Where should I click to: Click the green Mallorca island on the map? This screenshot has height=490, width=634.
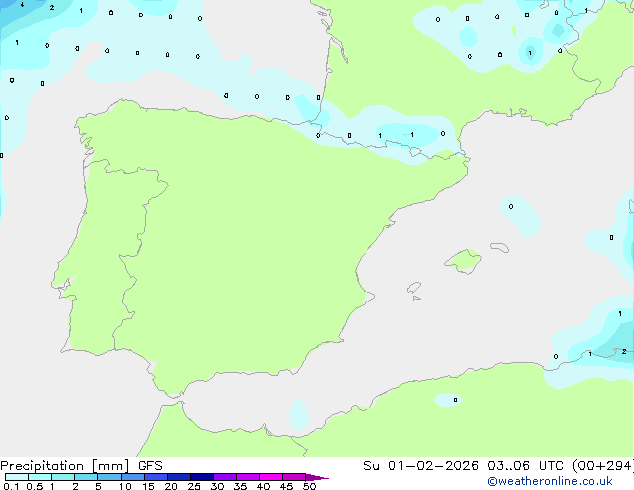[x=463, y=261]
